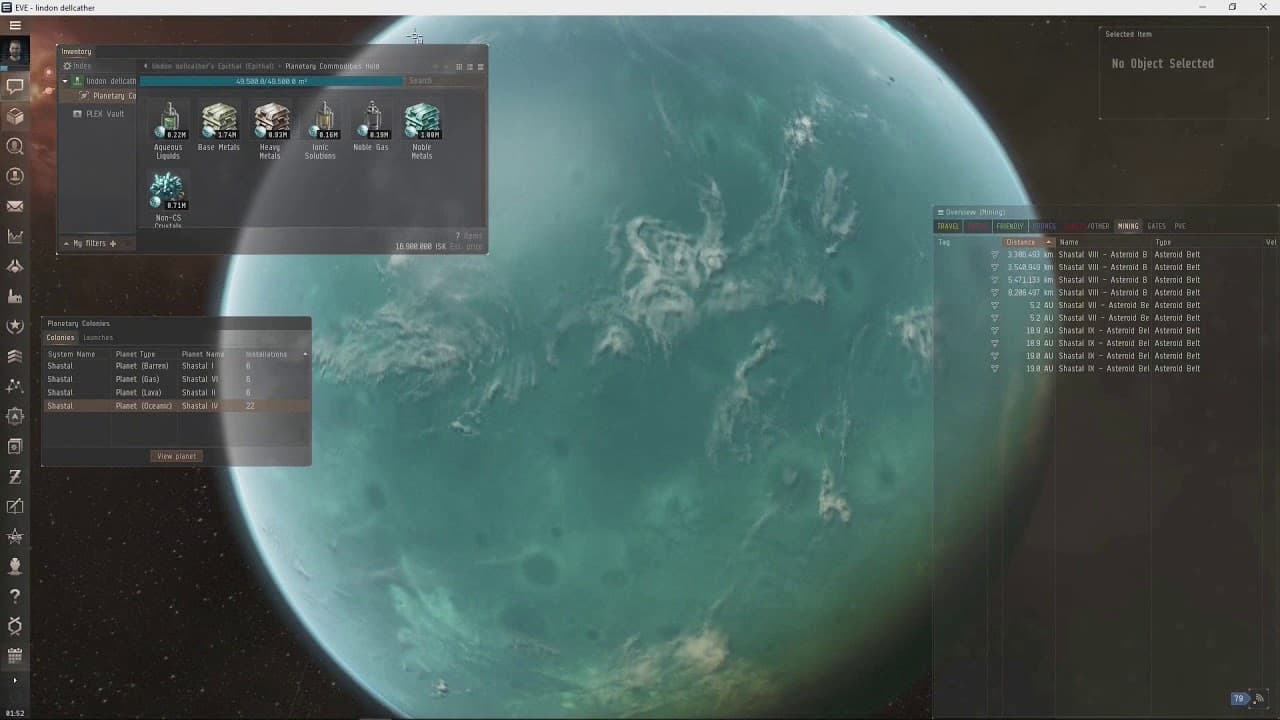Select the Aqueous Liquids item

coord(168,130)
